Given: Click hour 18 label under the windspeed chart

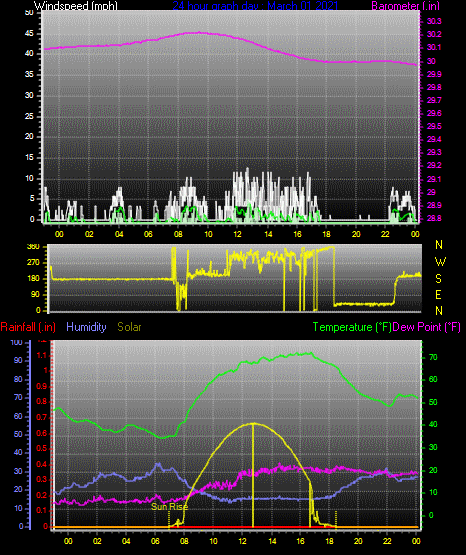Looking at the screenshot, I should 326,234.
